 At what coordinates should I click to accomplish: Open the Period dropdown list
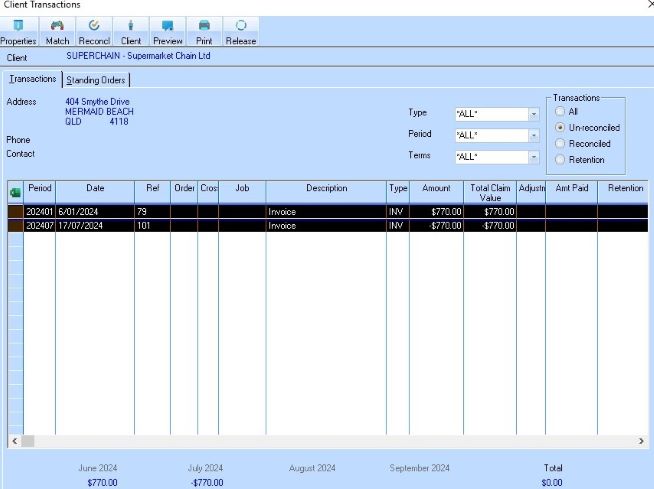pyautogui.click(x=533, y=135)
